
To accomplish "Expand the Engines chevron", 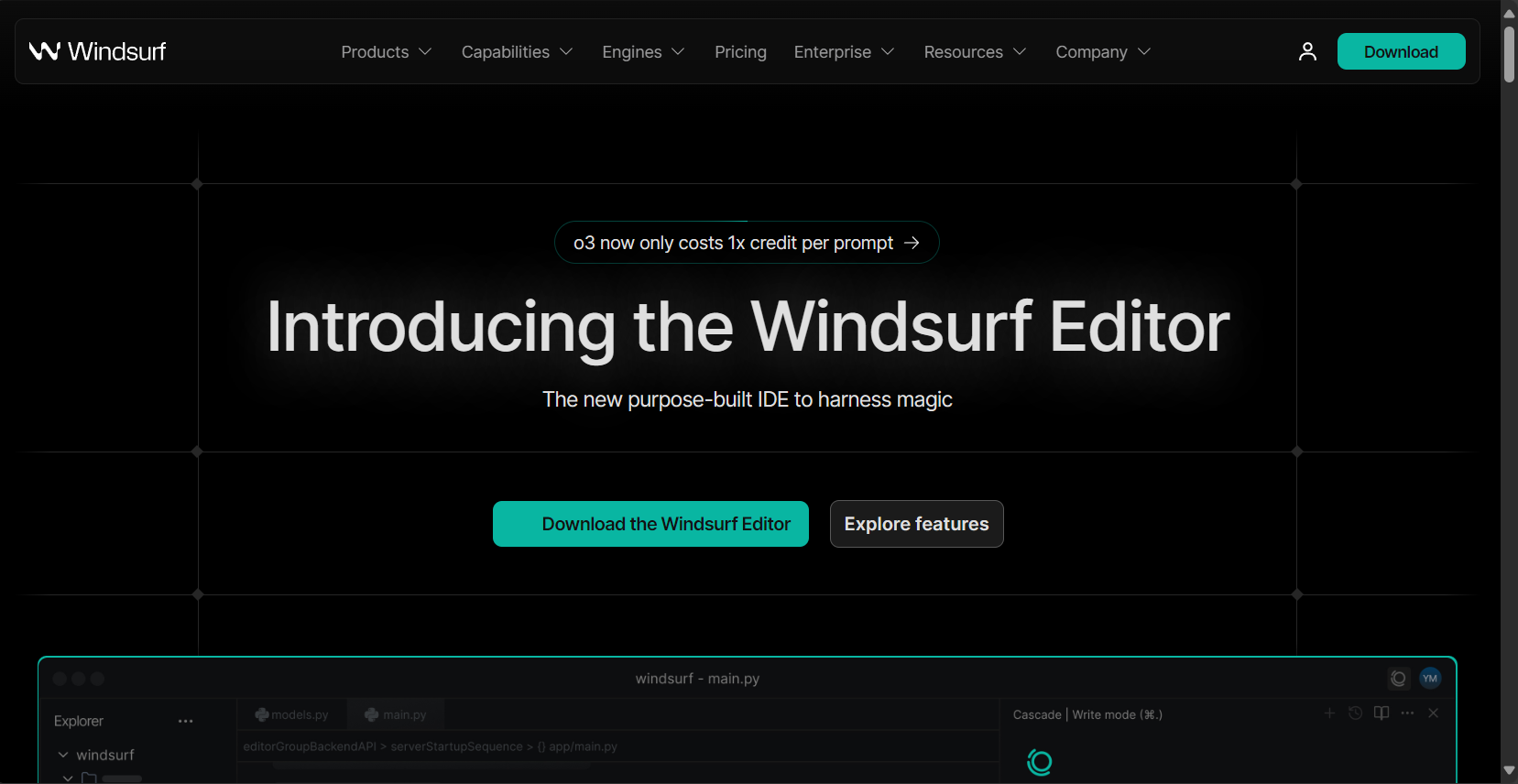I will tap(678, 52).
